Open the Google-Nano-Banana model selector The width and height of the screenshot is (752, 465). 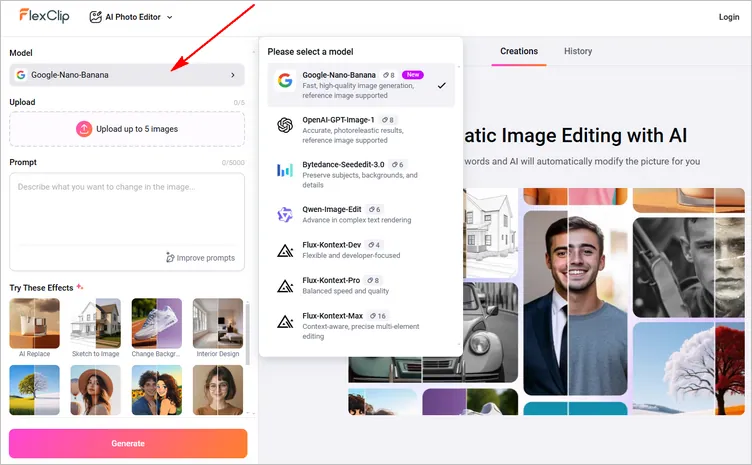tap(127, 75)
